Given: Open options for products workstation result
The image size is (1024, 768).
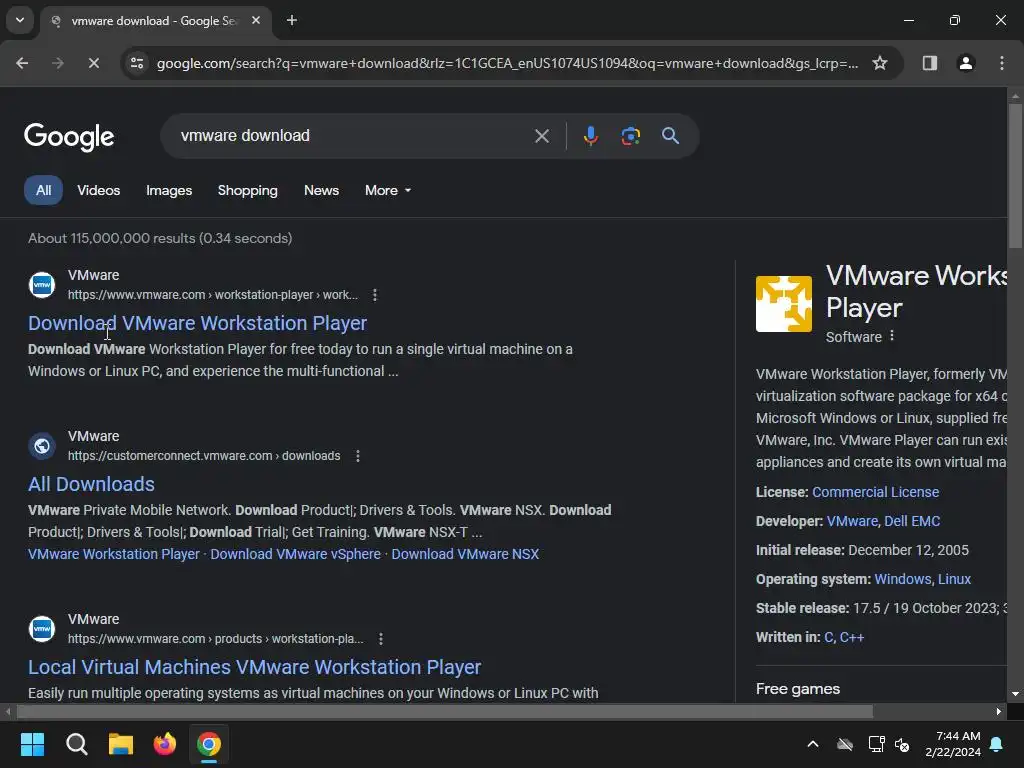Looking at the screenshot, I should click(381, 639).
